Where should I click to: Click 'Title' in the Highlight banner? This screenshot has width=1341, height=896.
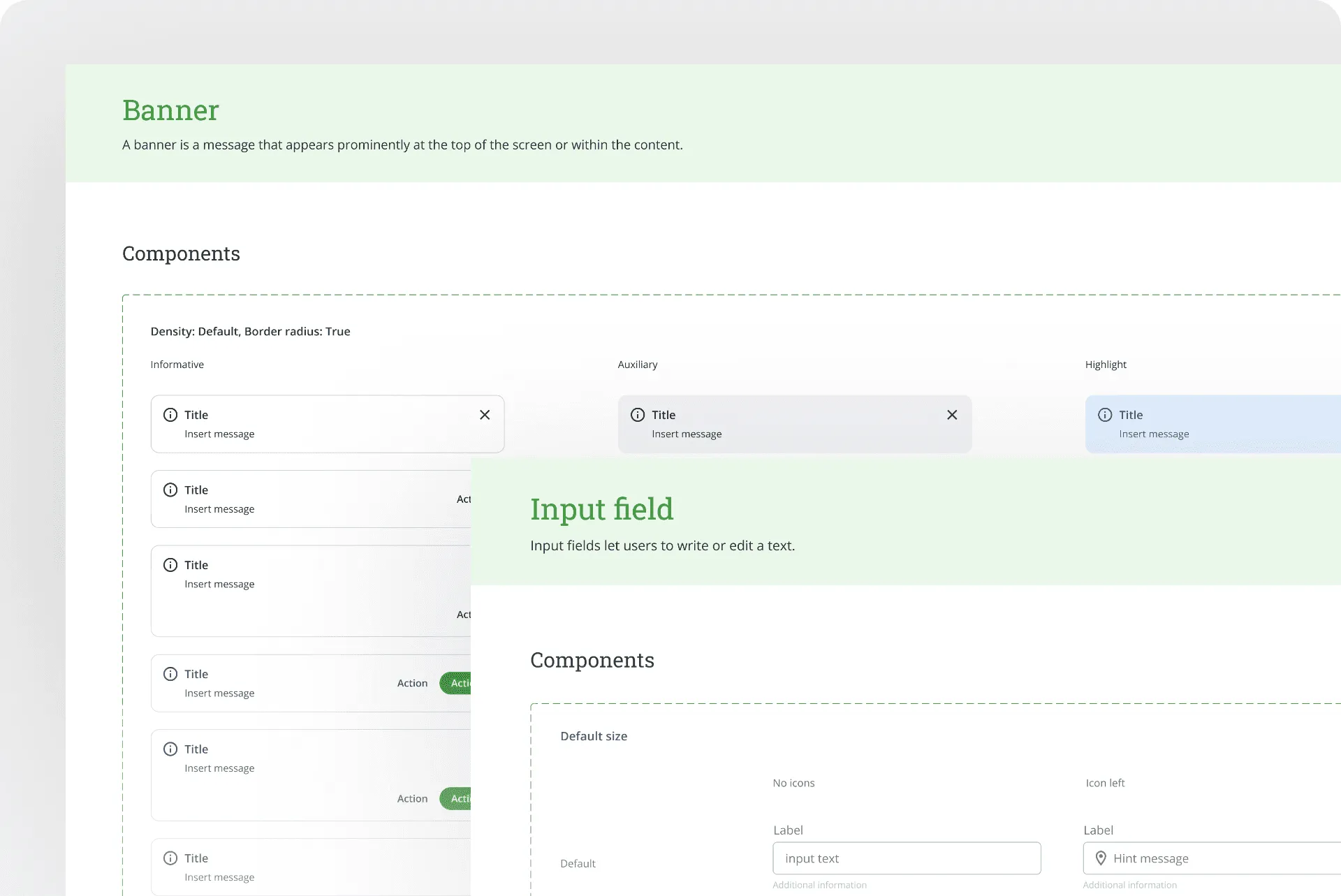coord(1131,415)
